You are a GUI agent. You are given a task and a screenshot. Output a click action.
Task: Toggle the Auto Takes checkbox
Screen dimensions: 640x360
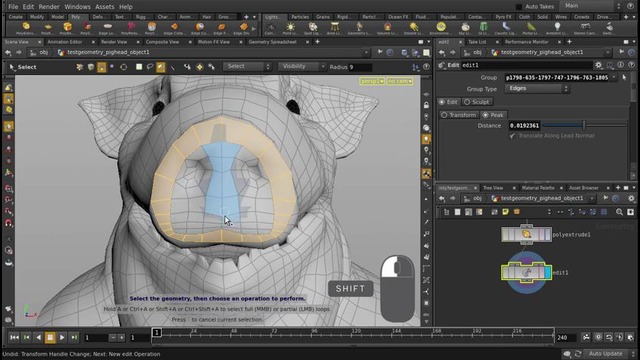pos(519,7)
